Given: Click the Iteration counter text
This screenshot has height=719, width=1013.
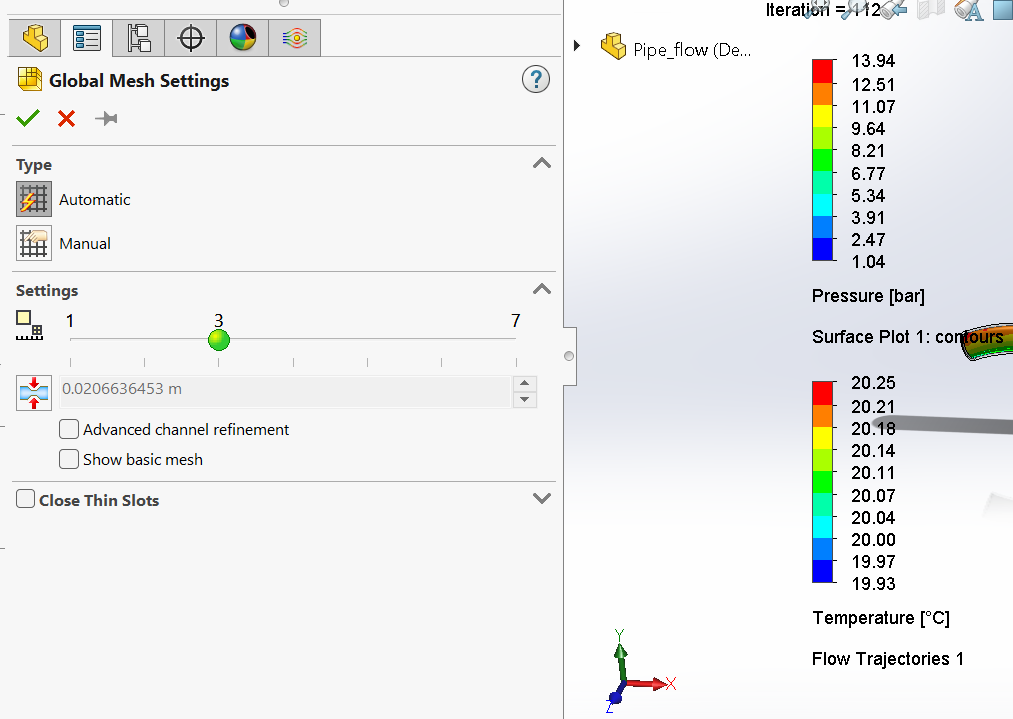Looking at the screenshot, I should pyautogui.click(x=824, y=10).
